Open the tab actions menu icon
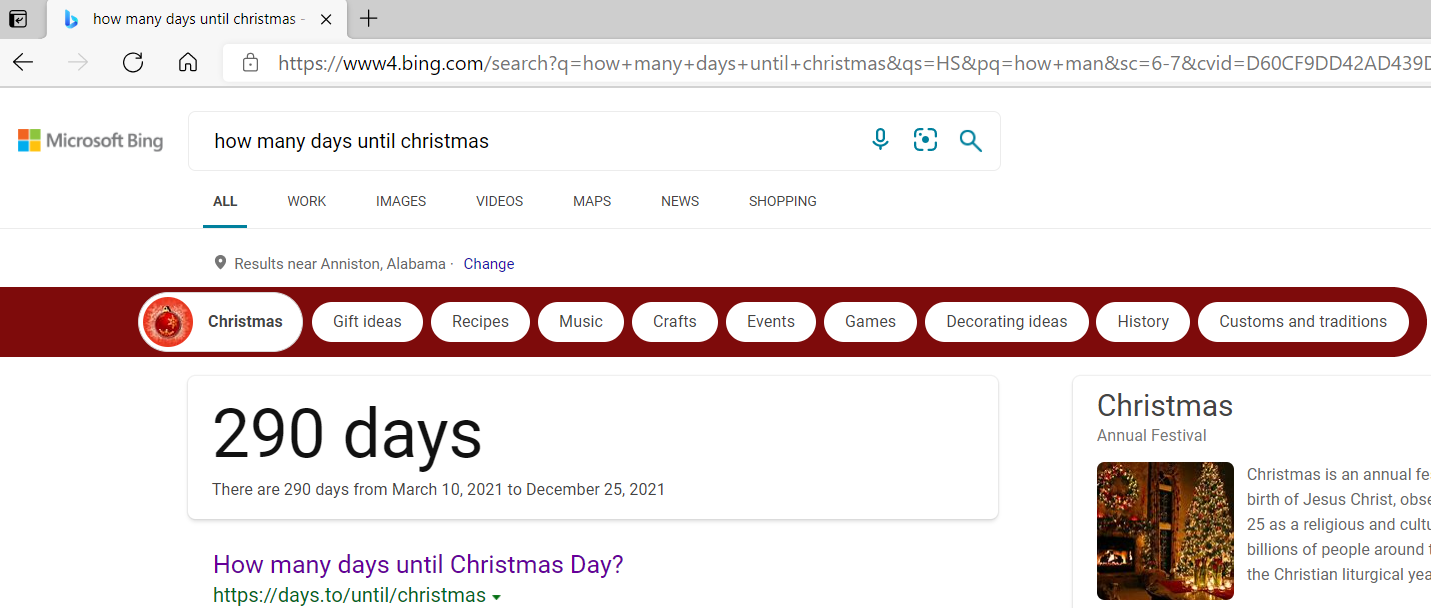Image resolution: width=1431 pixels, height=608 pixels. coord(18,19)
